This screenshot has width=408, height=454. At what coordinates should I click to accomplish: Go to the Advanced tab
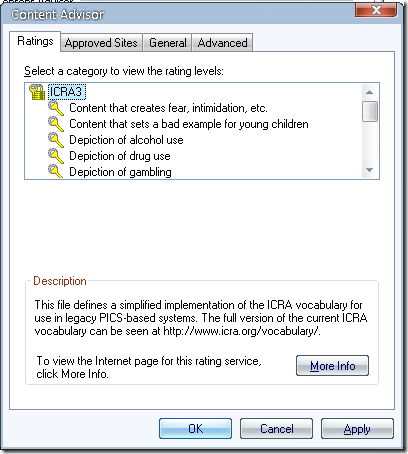(x=223, y=43)
